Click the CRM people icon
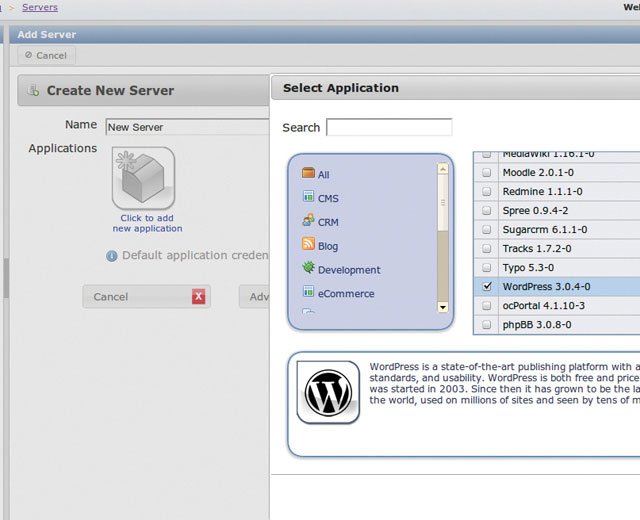 [308, 220]
